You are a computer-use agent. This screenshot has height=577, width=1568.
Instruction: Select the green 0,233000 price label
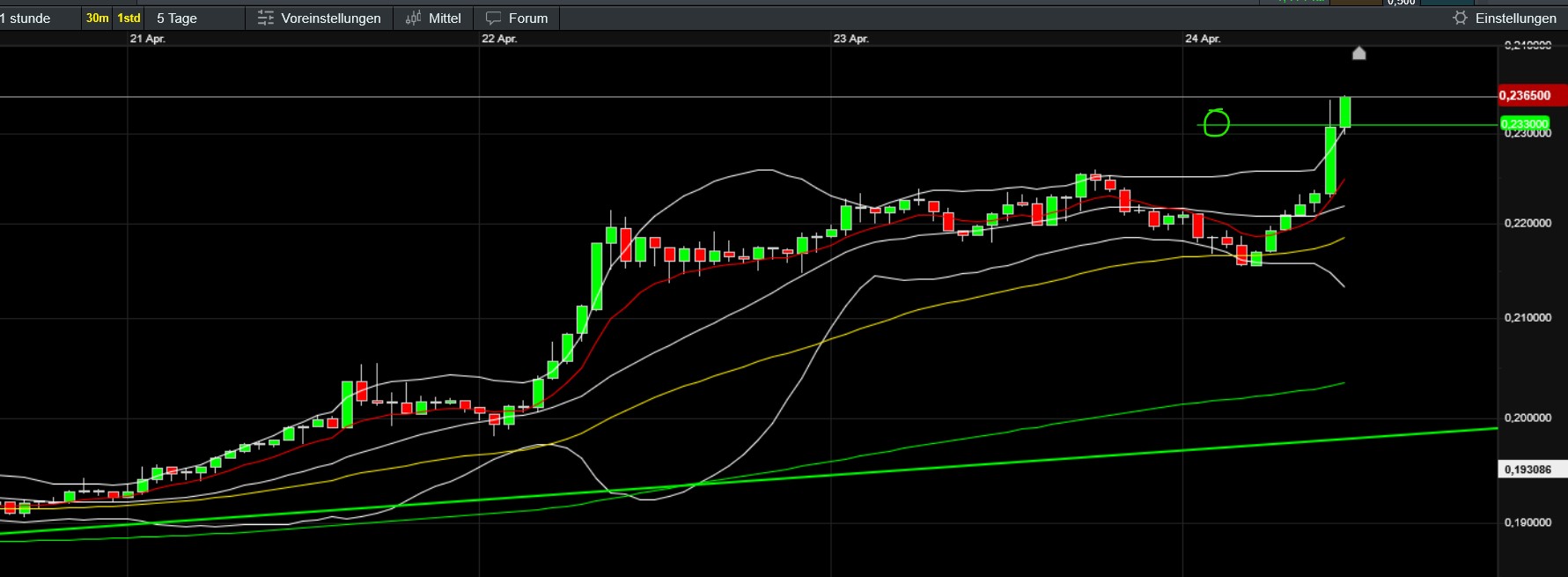click(1524, 123)
